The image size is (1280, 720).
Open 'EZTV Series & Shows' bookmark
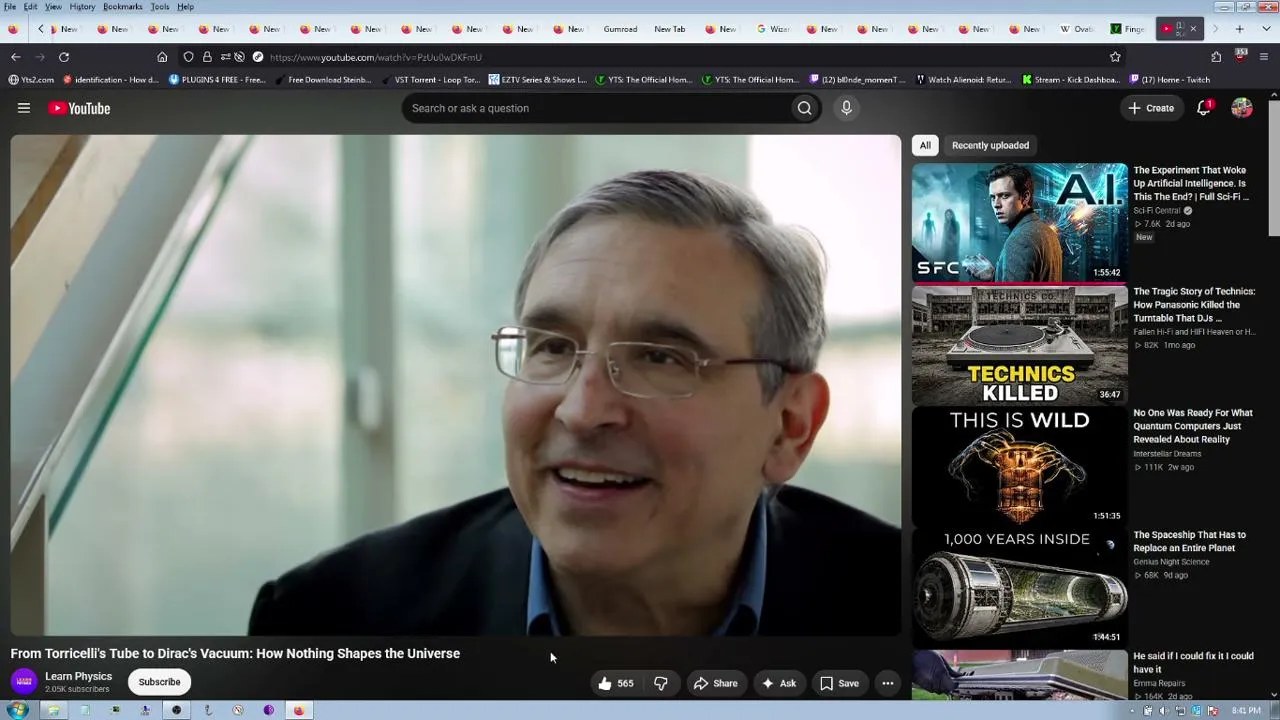(537, 80)
